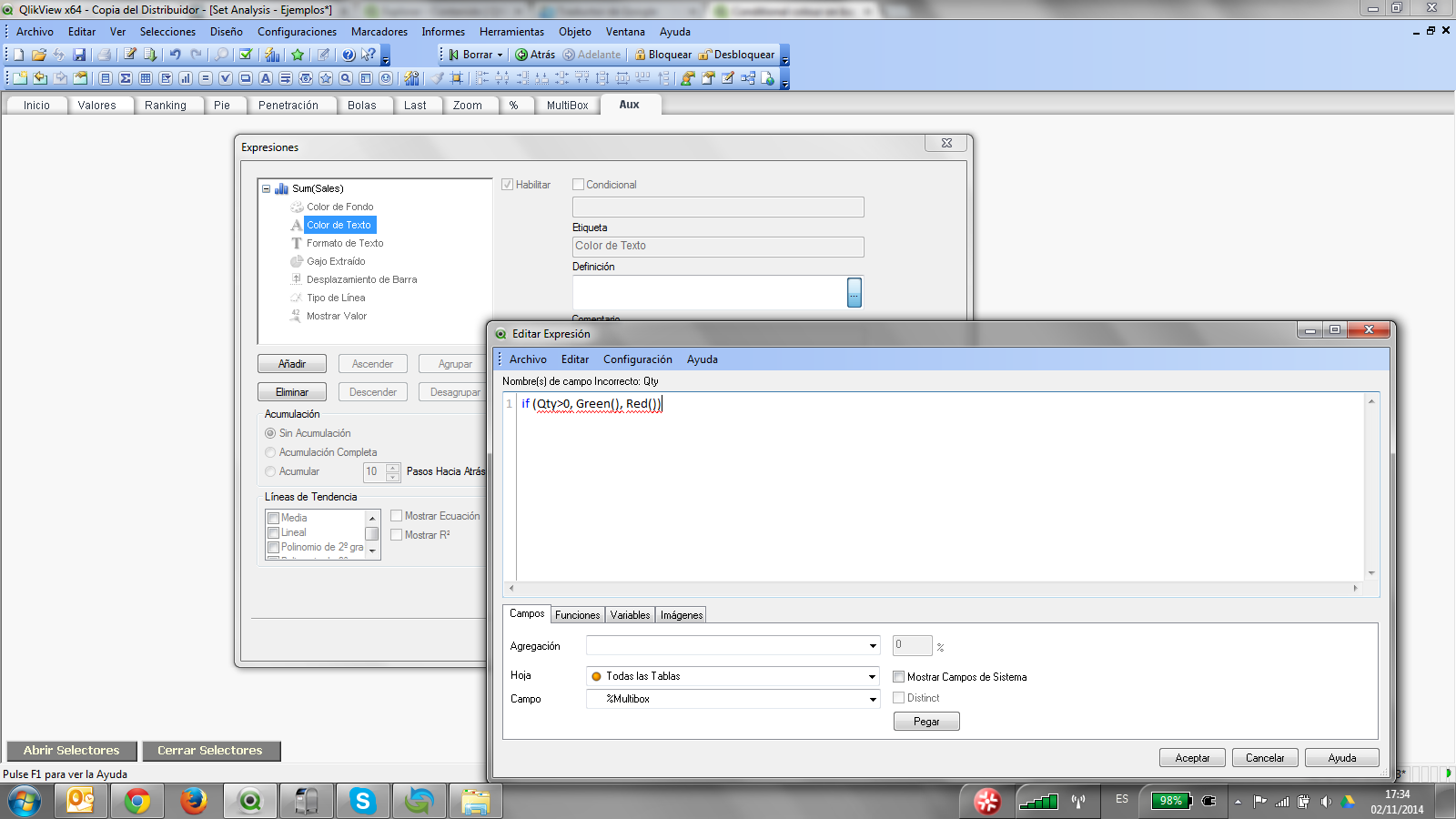Launch Skype from the taskbar
Viewport: 1456px width, 819px height.
(363, 801)
